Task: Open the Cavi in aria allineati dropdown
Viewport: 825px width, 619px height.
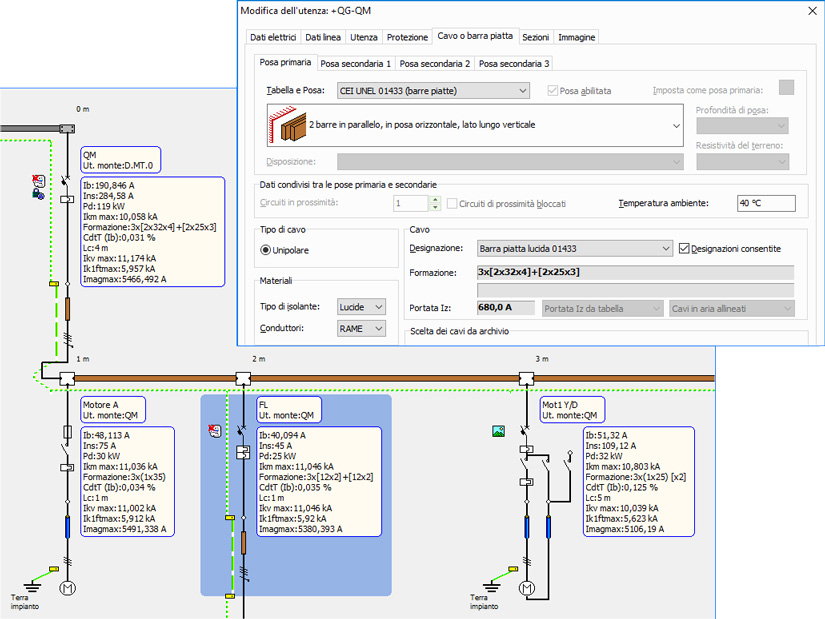Action: (731, 308)
